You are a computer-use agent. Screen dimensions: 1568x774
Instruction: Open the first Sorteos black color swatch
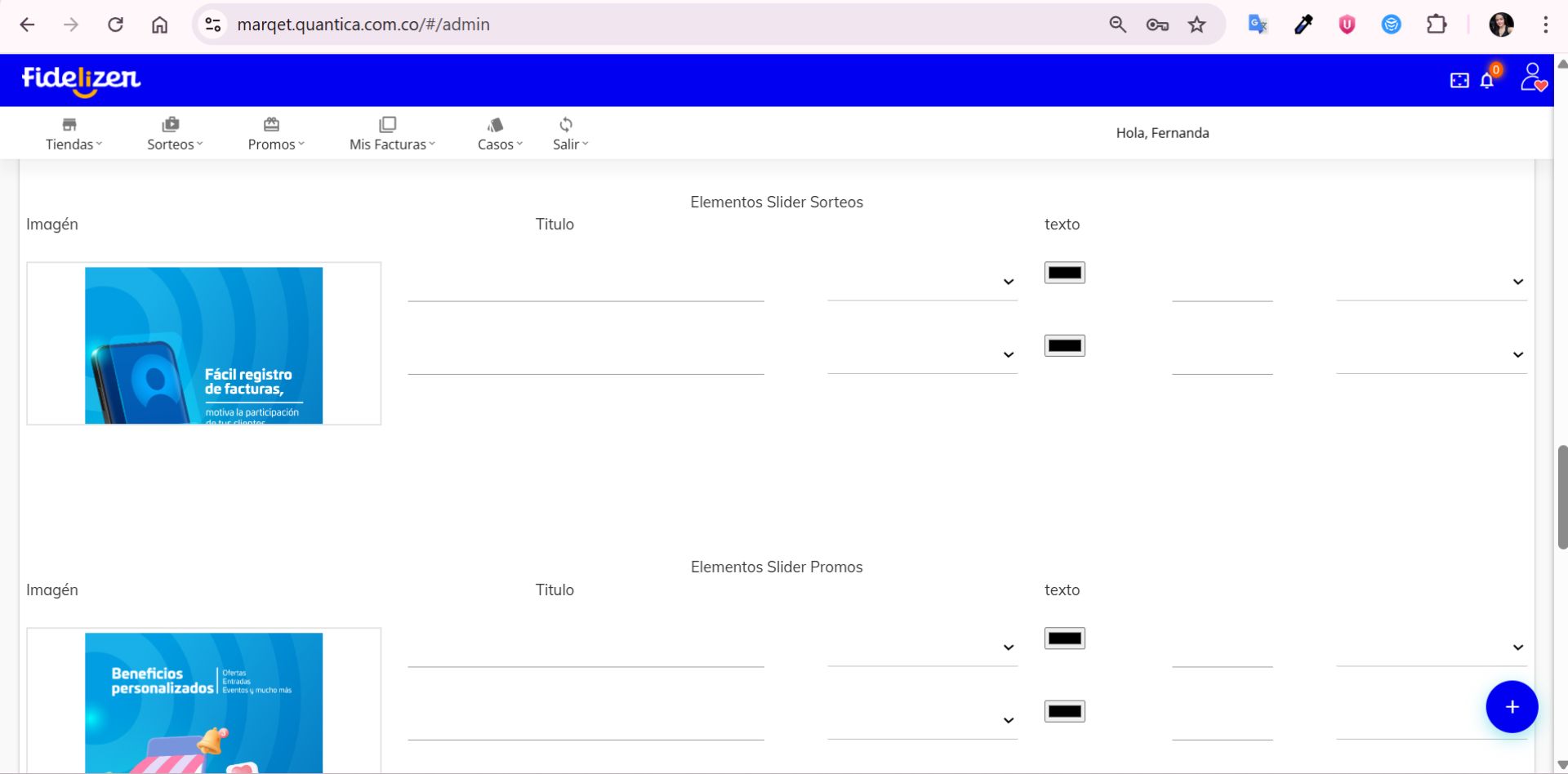(x=1064, y=273)
